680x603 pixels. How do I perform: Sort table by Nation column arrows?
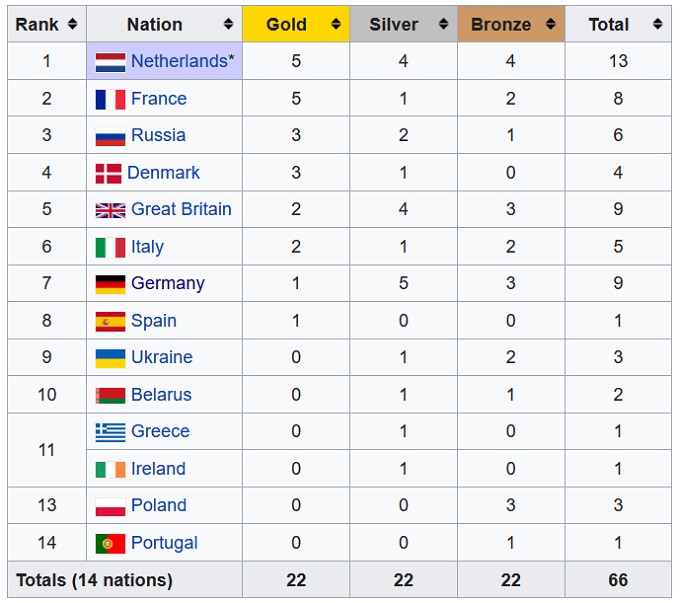point(228,24)
